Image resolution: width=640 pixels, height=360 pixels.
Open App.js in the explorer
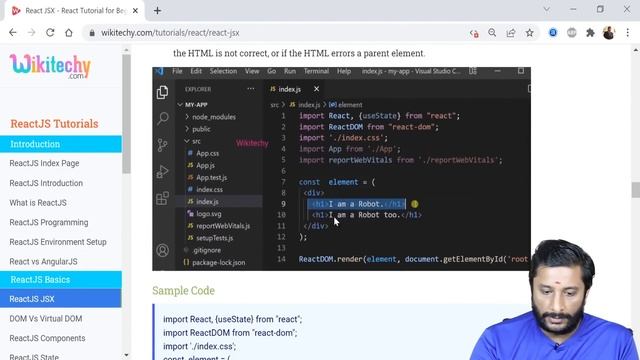201,165
